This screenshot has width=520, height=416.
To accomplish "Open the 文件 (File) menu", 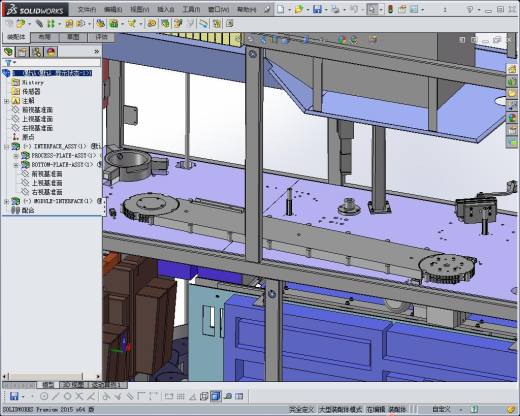I will coord(87,9).
